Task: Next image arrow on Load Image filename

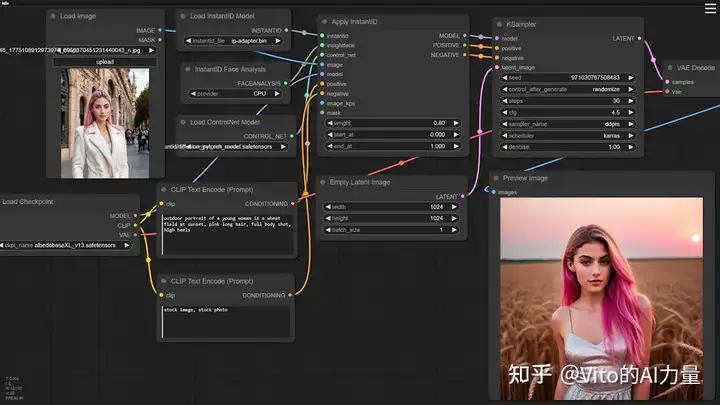Action: click(152, 51)
